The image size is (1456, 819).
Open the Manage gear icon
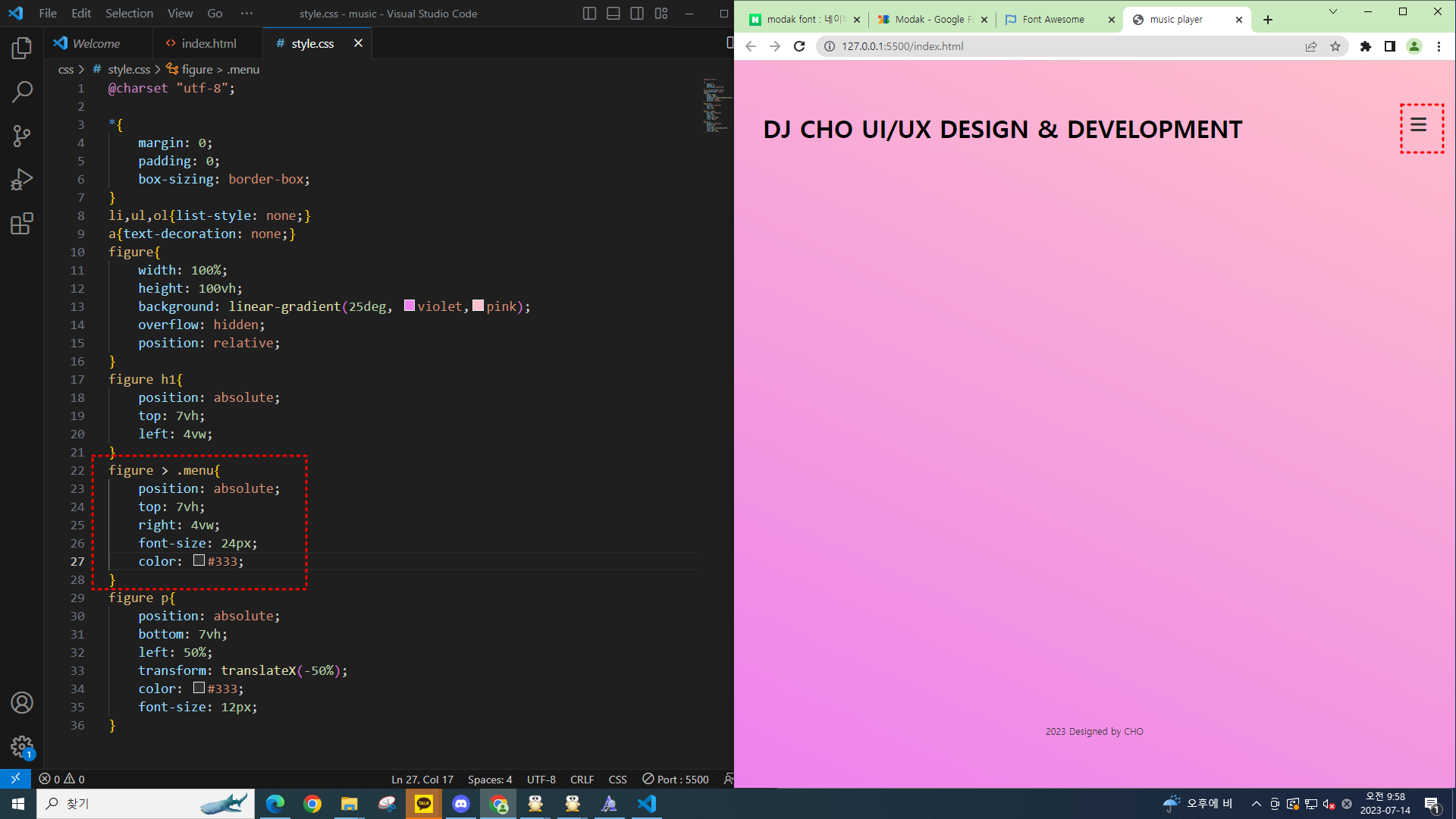point(22,747)
